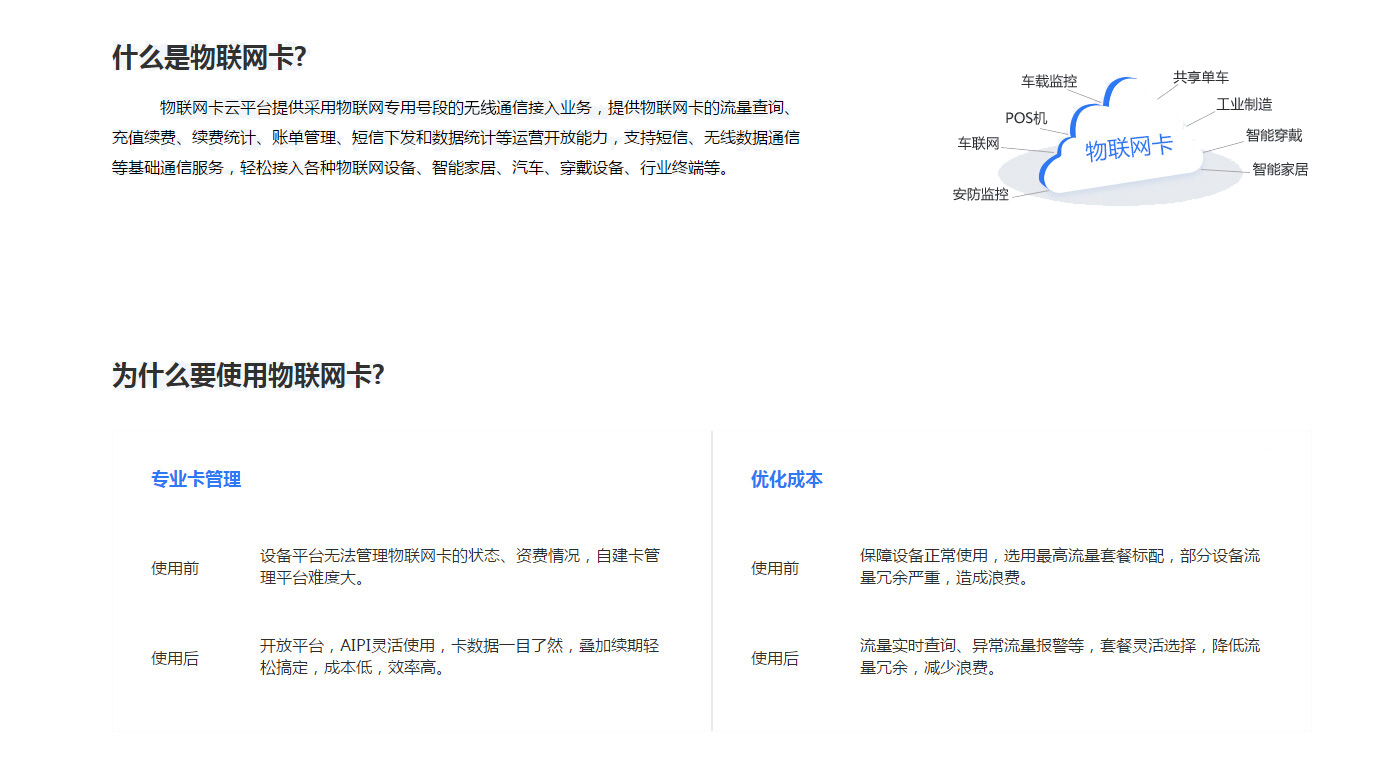Click 使用后 label under 专业卡管理
1389x782 pixels.
175,658
